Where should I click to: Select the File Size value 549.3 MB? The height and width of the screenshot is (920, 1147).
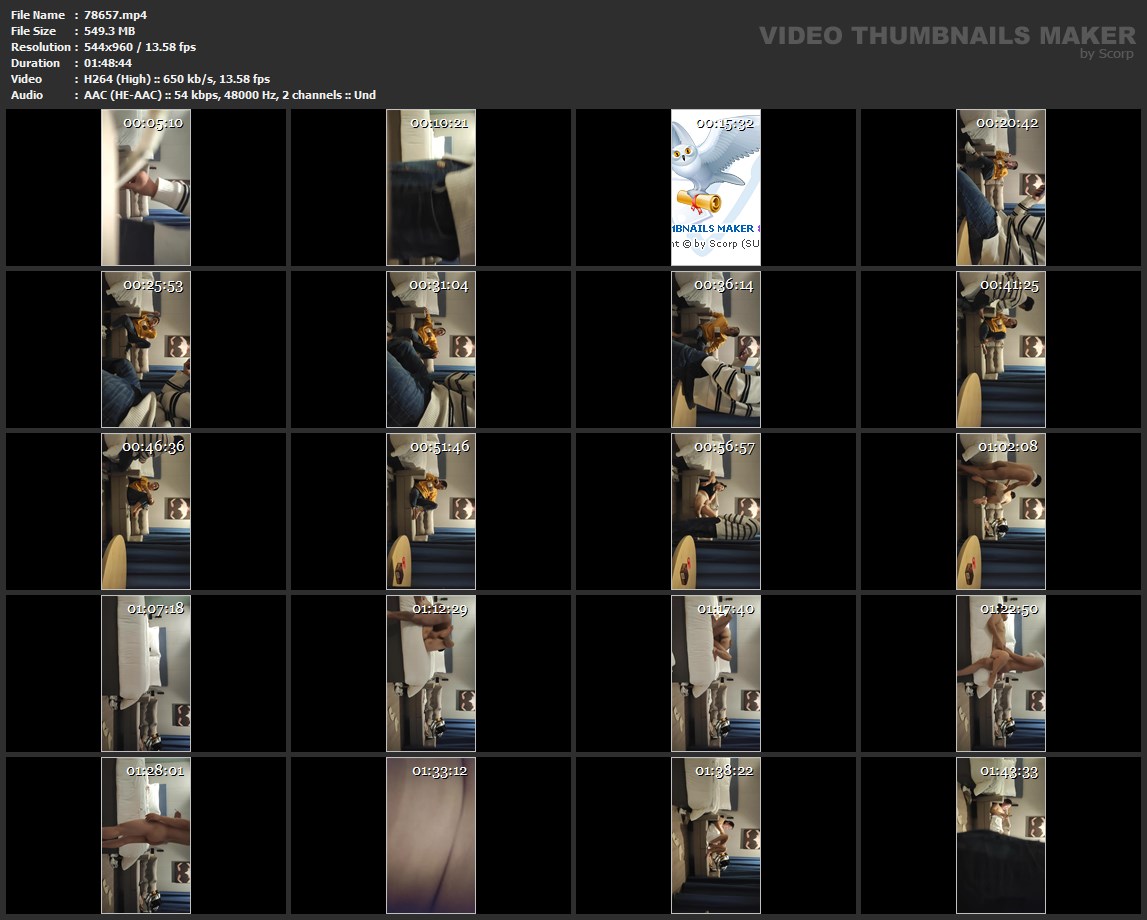110,31
